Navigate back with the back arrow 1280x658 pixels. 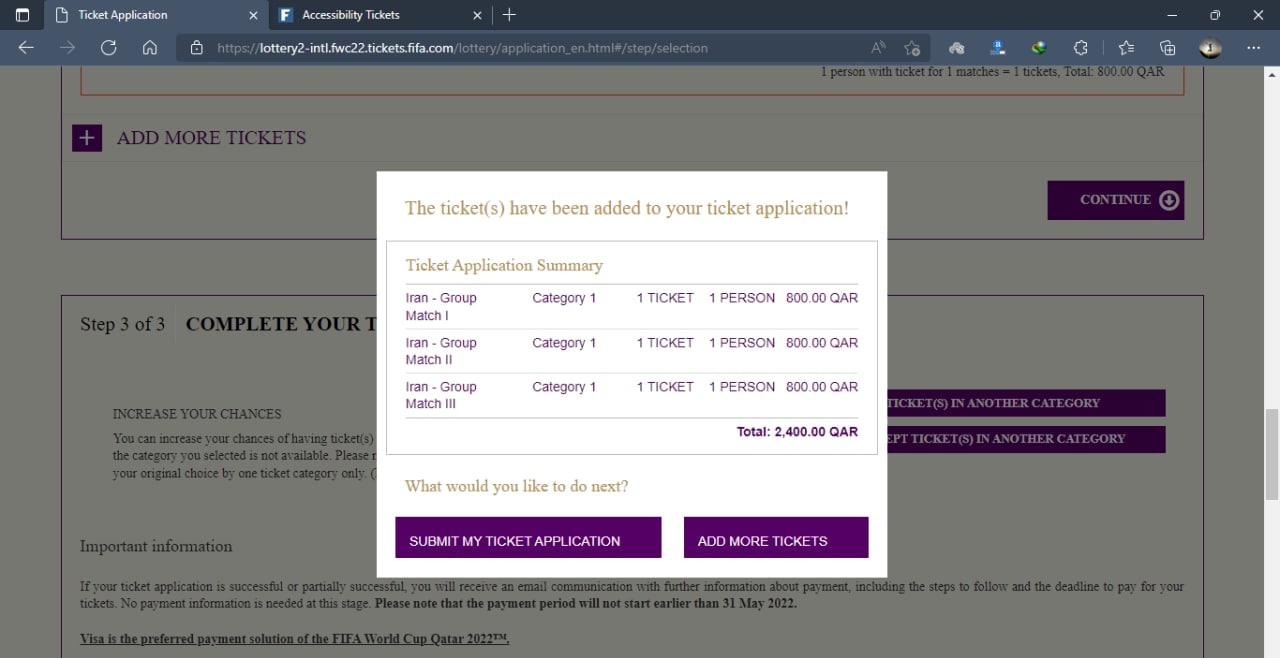(x=26, y=47)
